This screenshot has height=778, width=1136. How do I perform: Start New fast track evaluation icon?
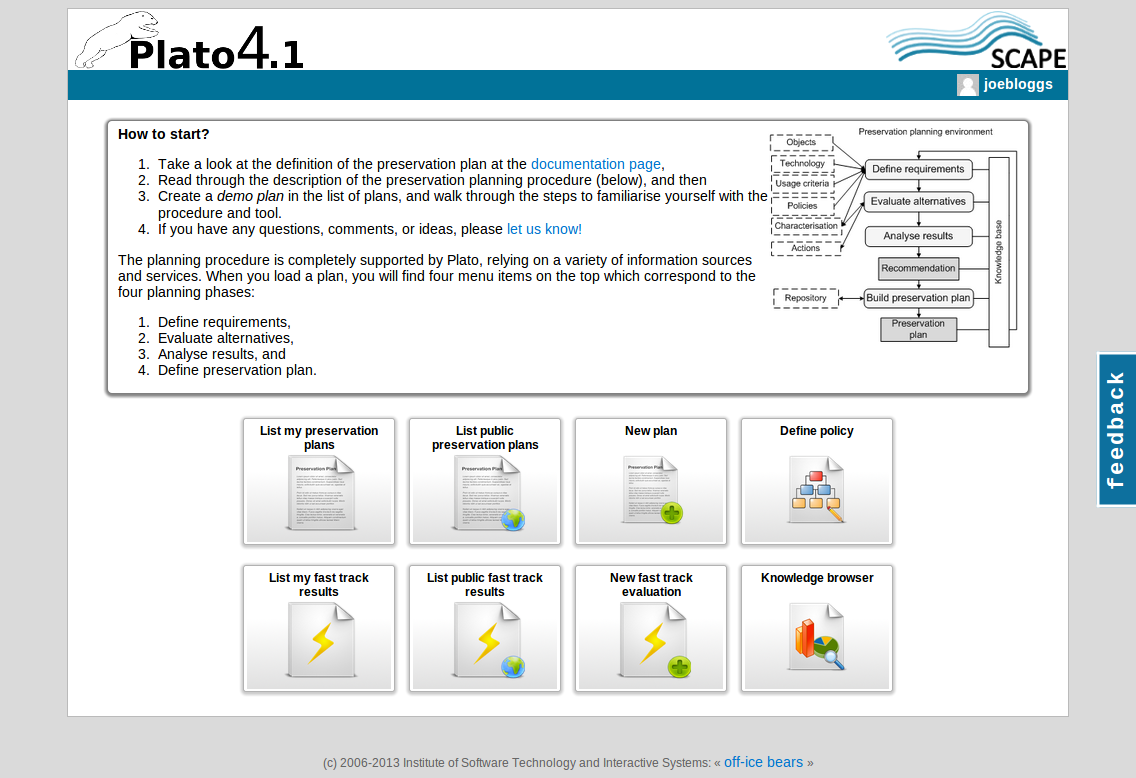coord(653,640)
